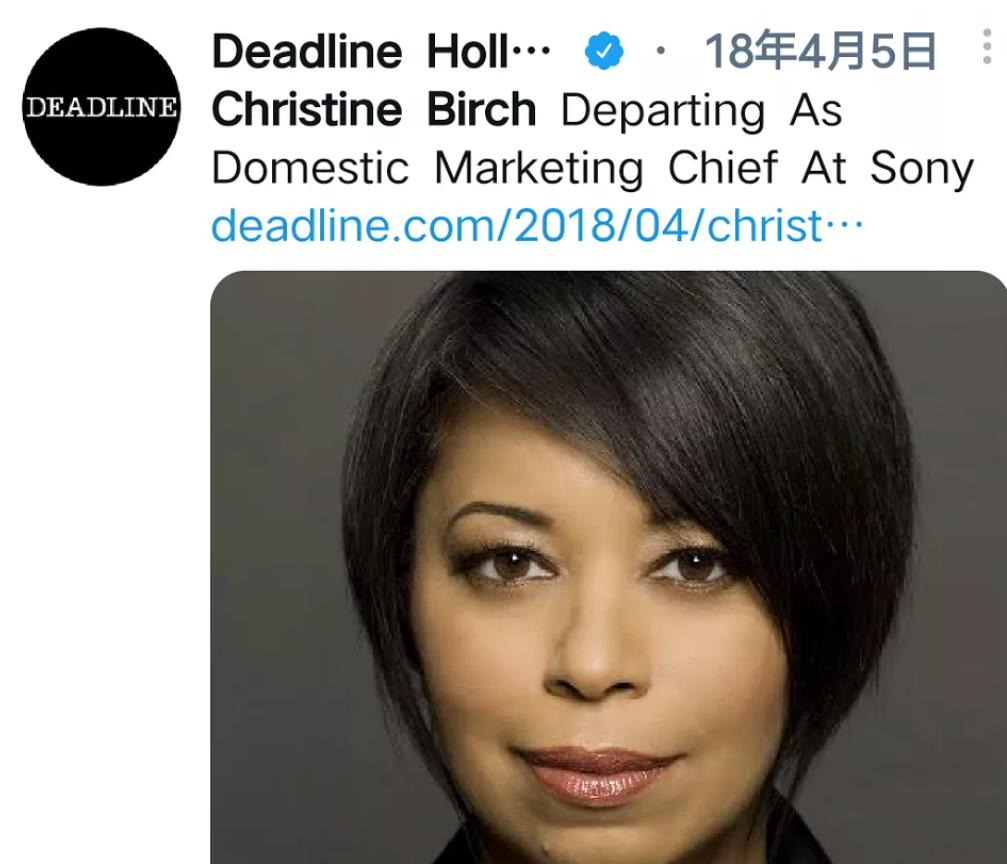Open the Deadline Holl… account name
The image size is (1007, 864).
click(x=381, y=51)
